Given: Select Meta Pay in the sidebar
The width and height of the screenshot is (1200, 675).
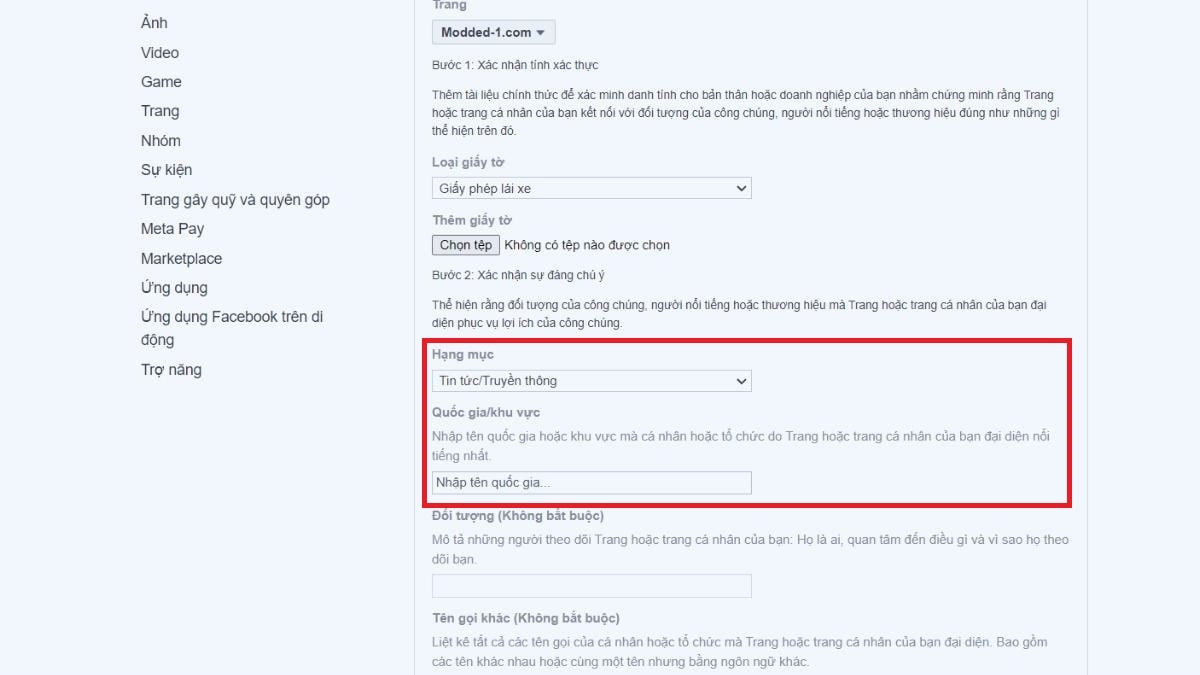Looking at the screenshot, I should click(172, 229).
